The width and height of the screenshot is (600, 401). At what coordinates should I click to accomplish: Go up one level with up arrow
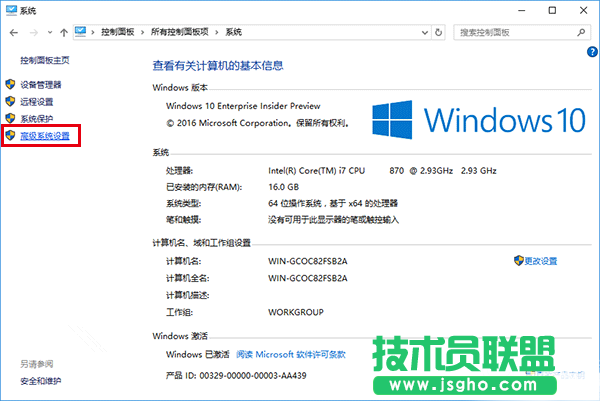64,33
